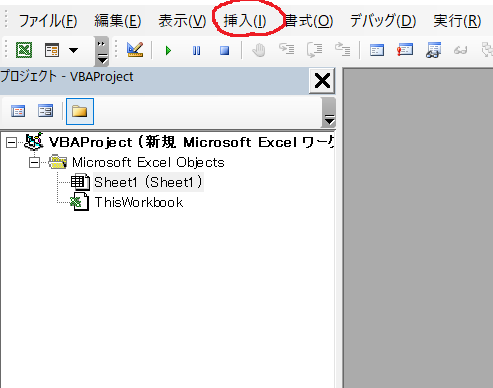Click the Step Into icon
Screen dimensions: 493x388
tap(286, 50)
